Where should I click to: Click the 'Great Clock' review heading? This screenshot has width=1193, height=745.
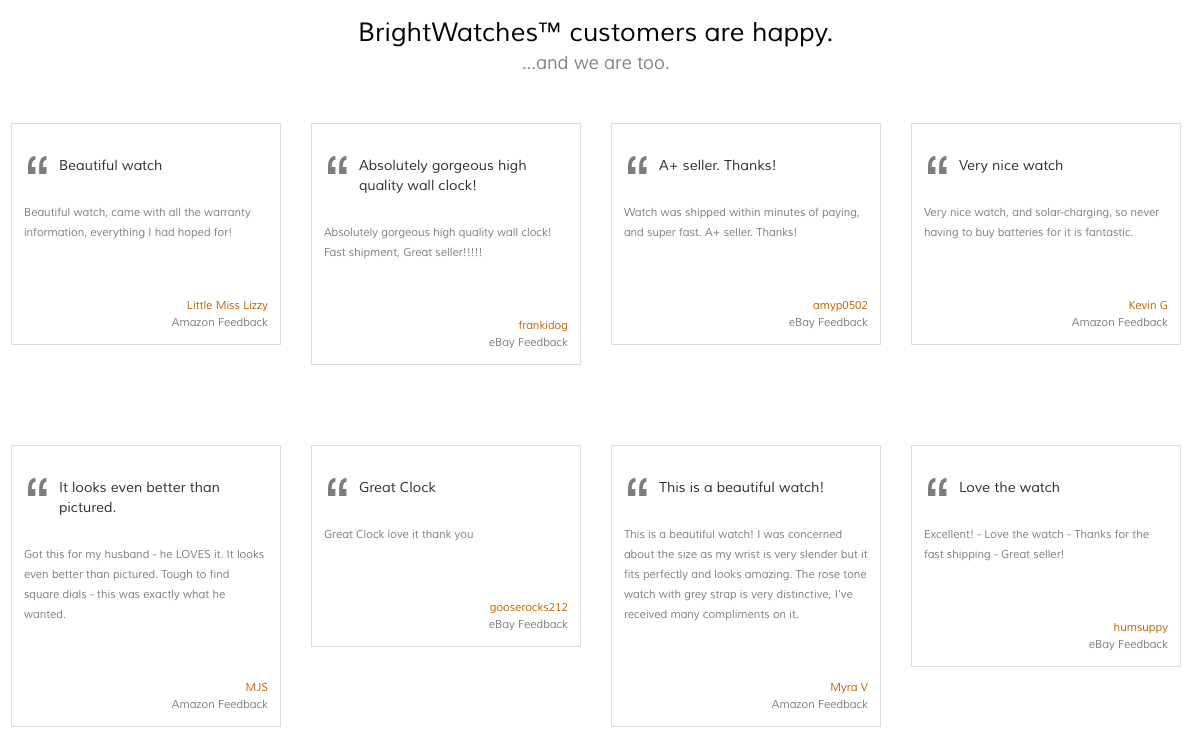click(397, 487)
